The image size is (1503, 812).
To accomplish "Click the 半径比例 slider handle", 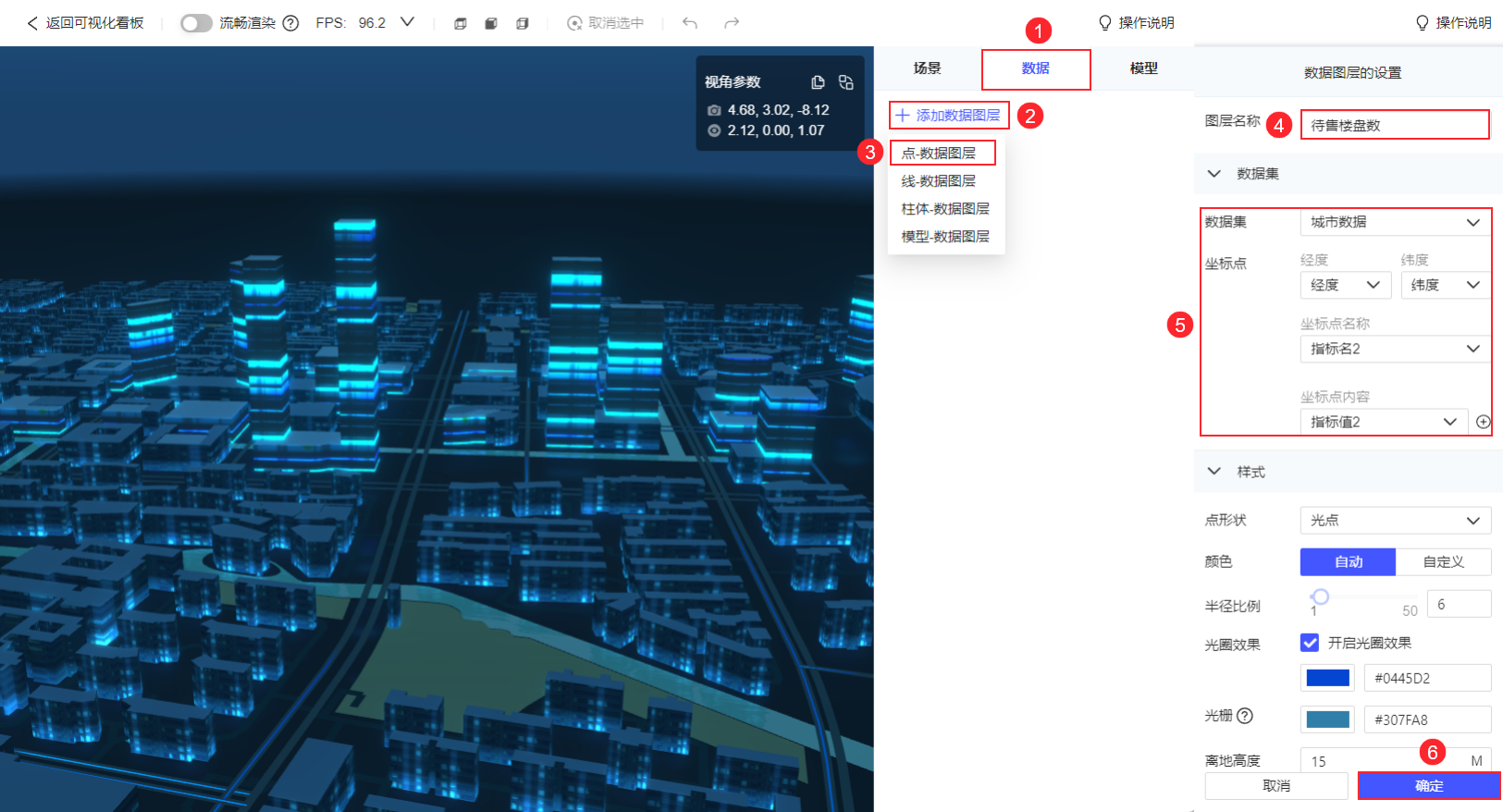I will (x=1321, y=597).
